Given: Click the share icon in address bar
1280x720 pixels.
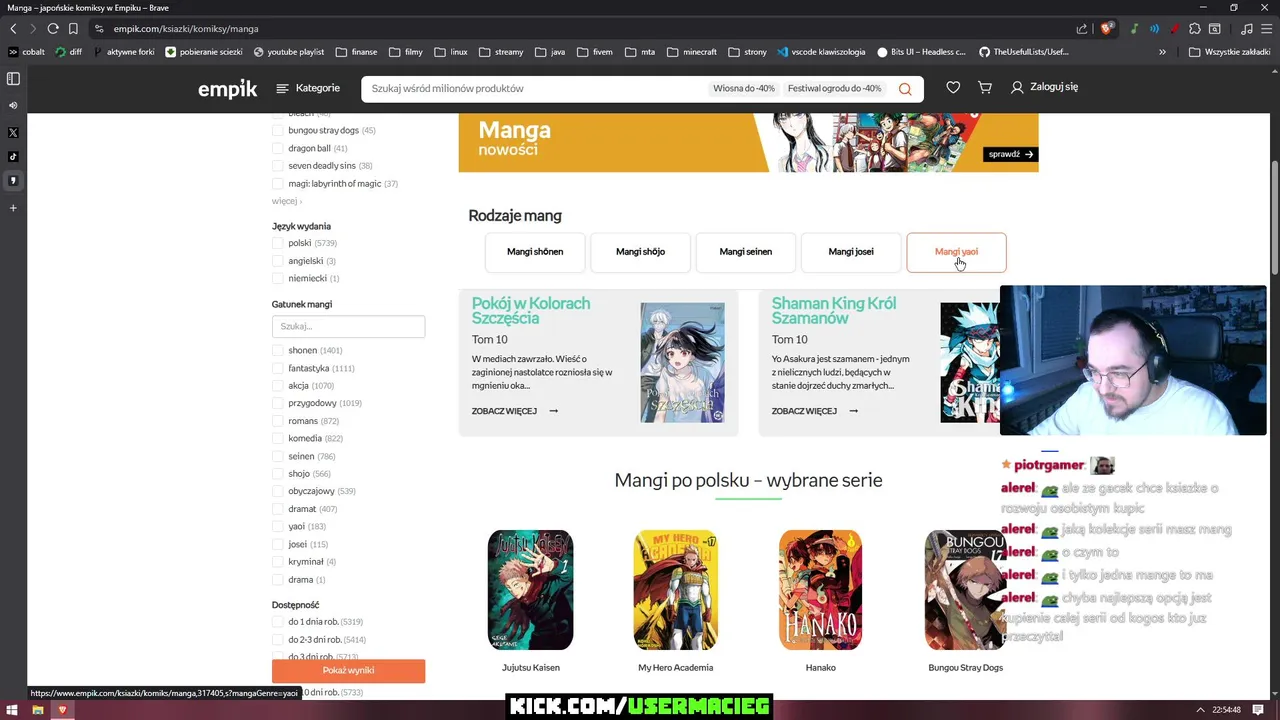Looking at the screenshot, I should [1082, 29].
